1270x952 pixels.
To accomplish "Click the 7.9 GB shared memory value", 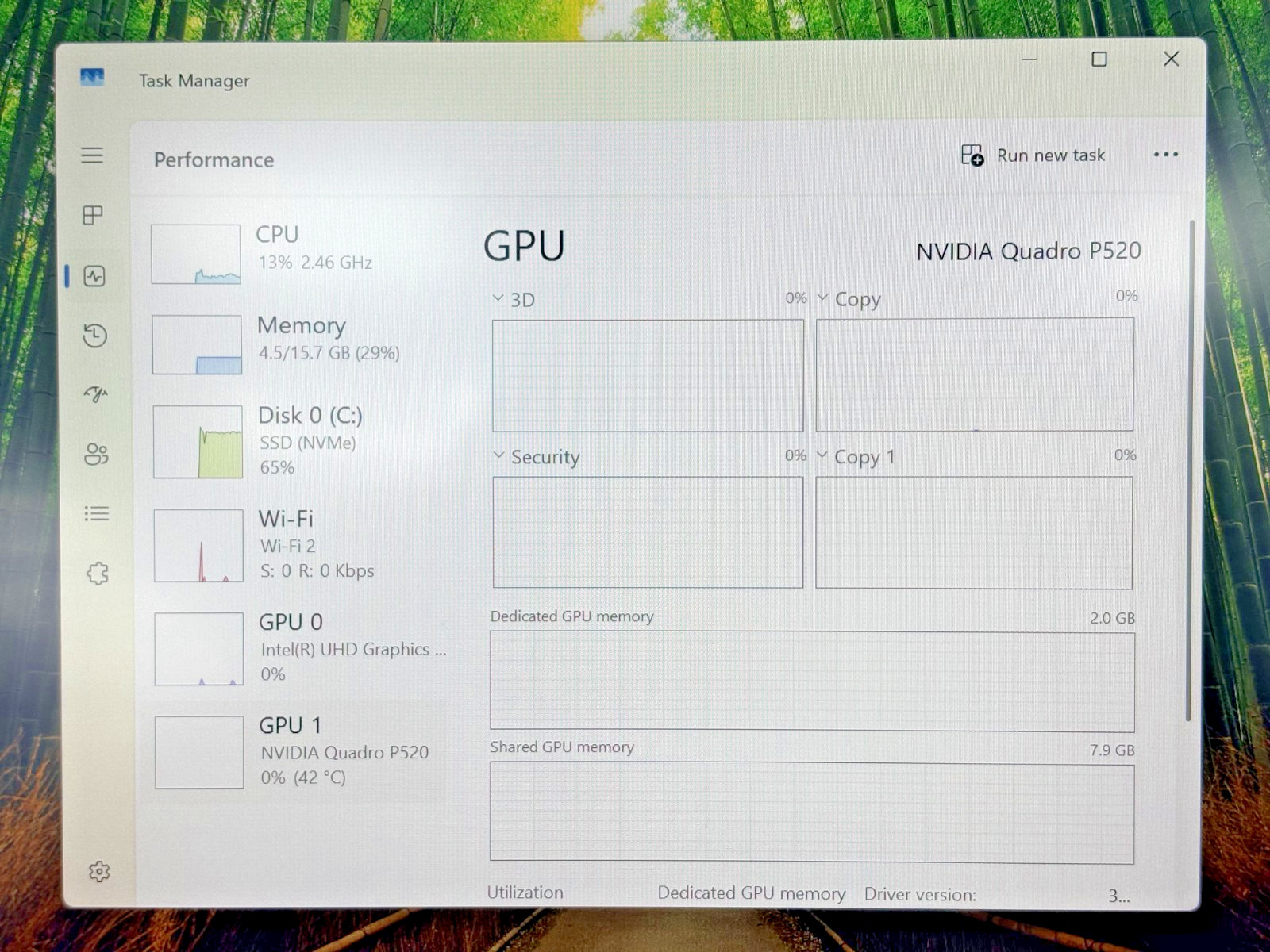I will pyautogui.click(x=1113, y=750).
